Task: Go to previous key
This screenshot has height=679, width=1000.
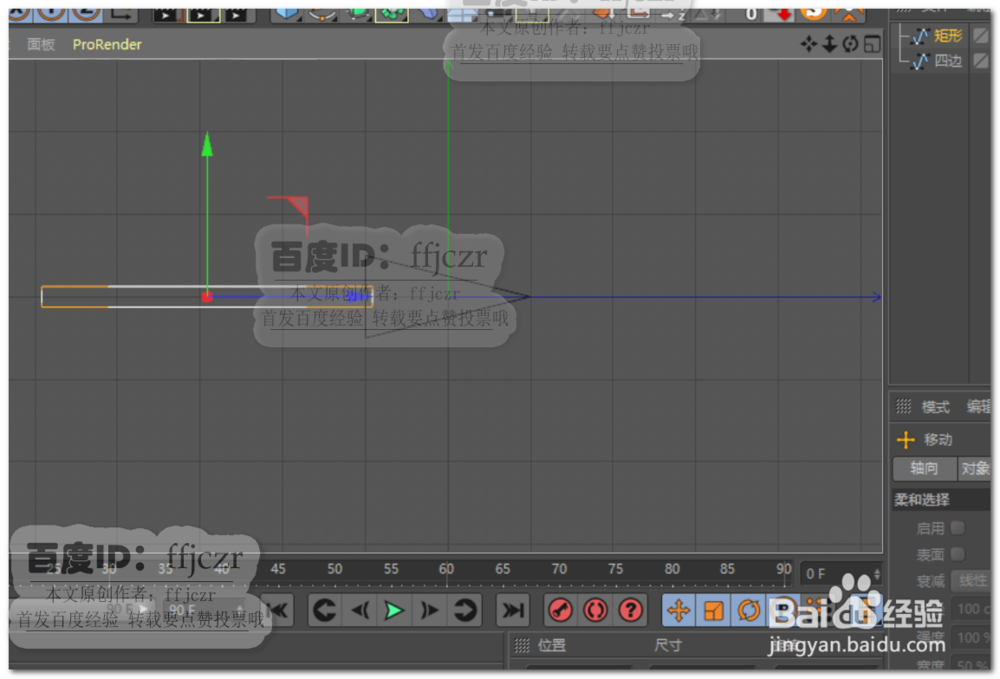Action: click(x=325, y=611)
